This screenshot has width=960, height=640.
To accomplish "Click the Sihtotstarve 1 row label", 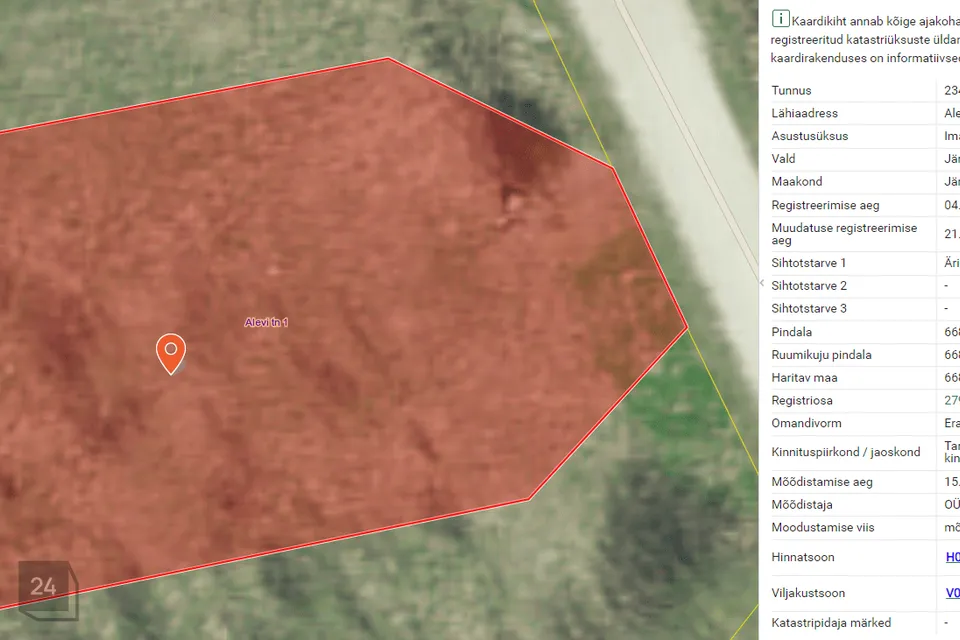I will (x=809, y=263).
